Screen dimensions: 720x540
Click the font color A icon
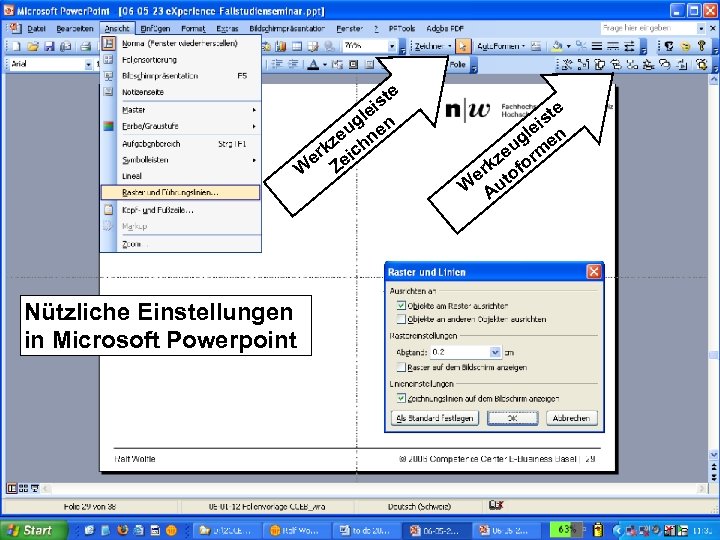point(313,64)
